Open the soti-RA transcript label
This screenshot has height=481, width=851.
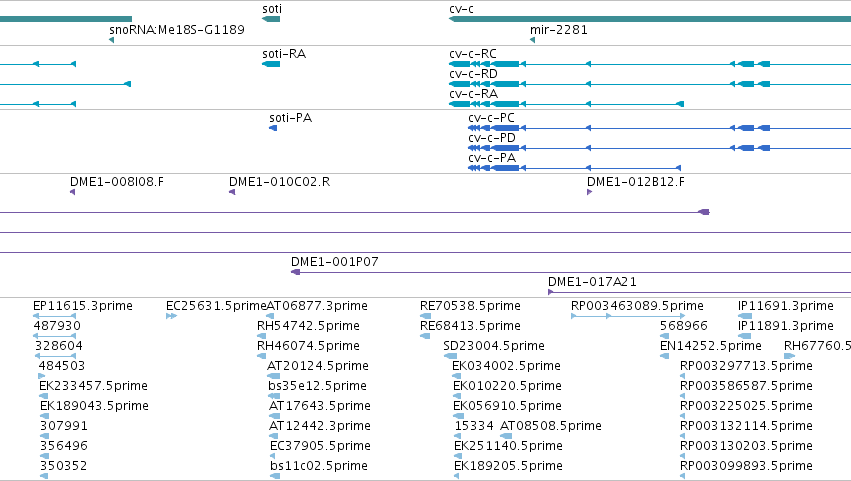[284, 54]
